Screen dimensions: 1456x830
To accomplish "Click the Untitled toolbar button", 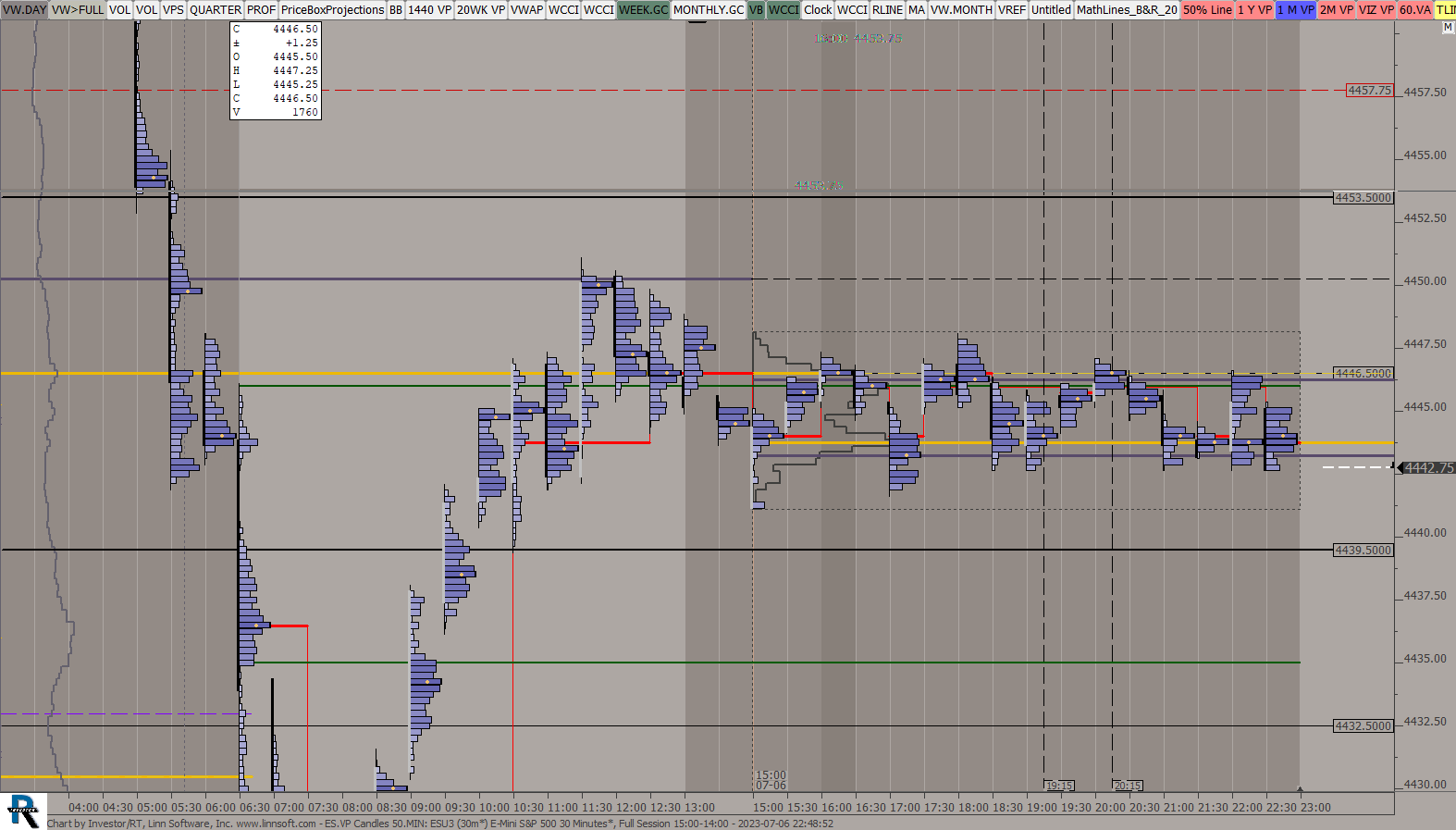I will click(1051, 9).
